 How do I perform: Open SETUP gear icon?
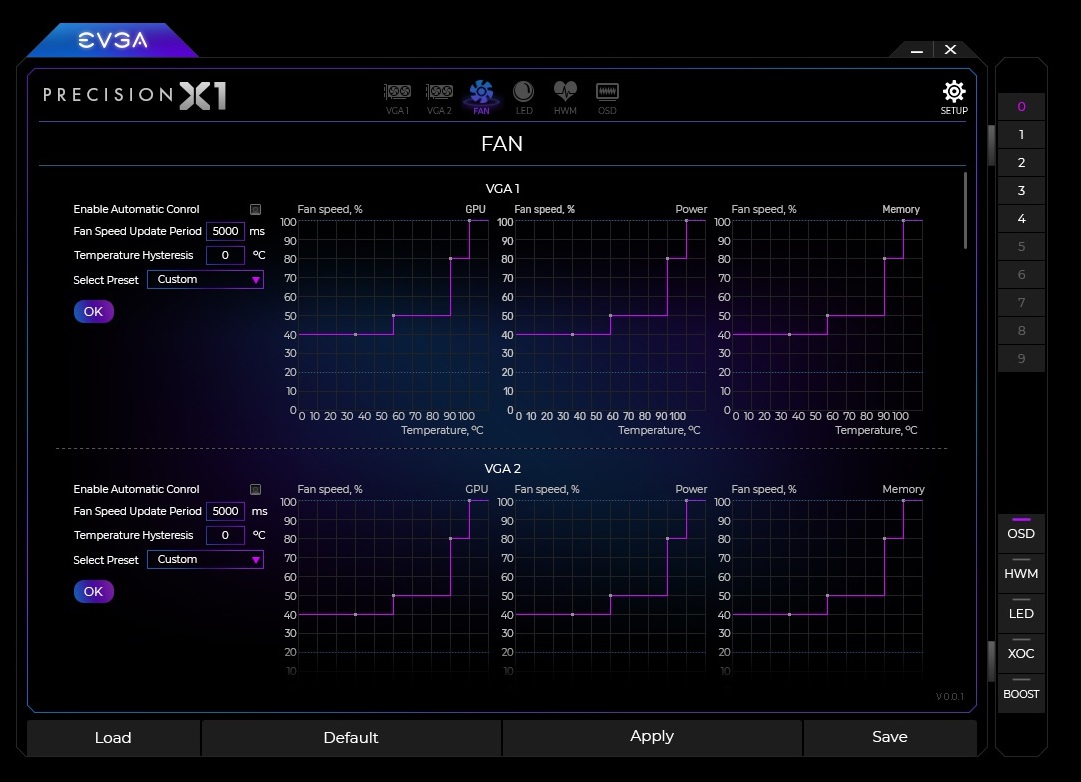click(954, 97)
